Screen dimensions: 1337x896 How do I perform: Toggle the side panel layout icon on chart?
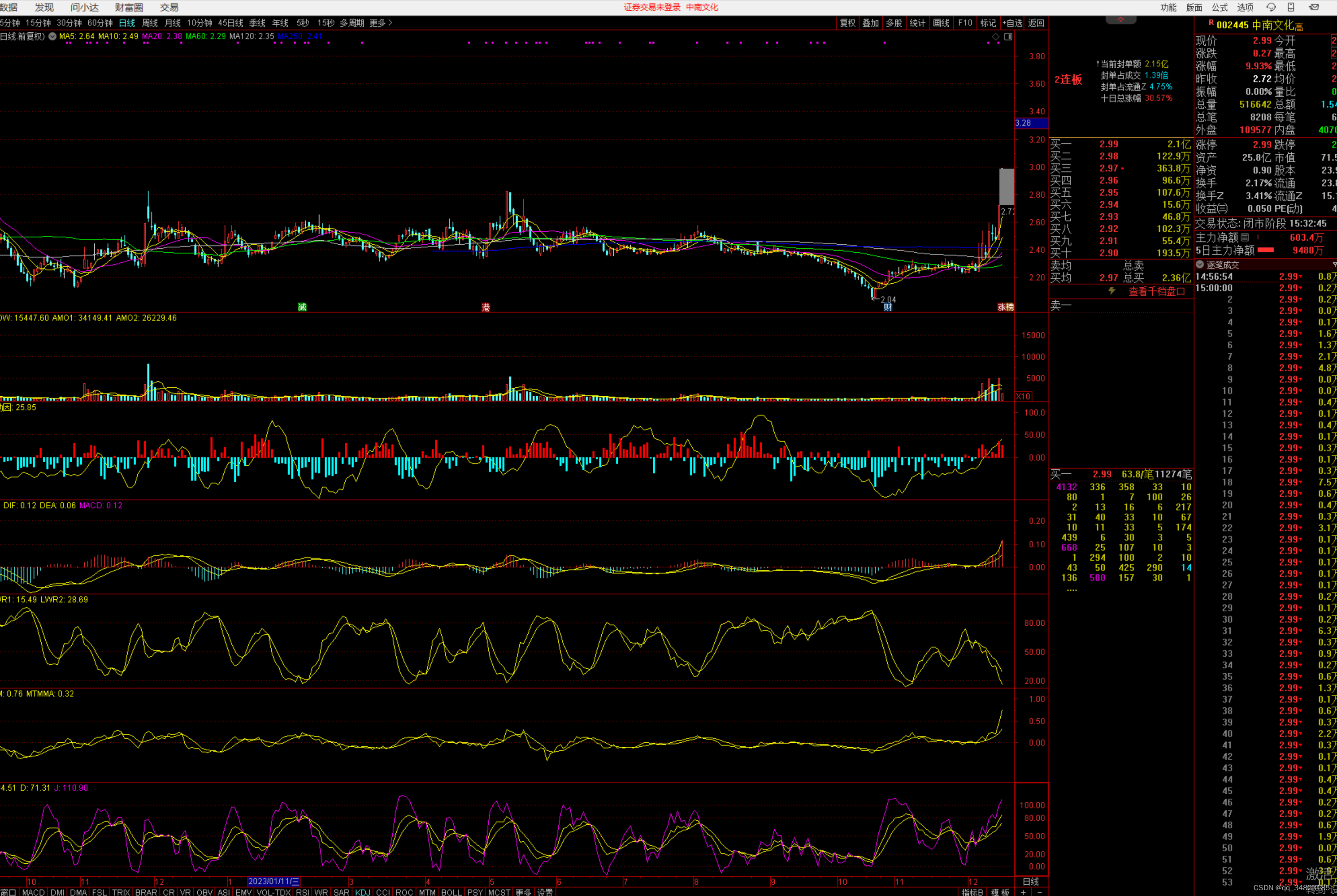click(x=1008, y=37)
